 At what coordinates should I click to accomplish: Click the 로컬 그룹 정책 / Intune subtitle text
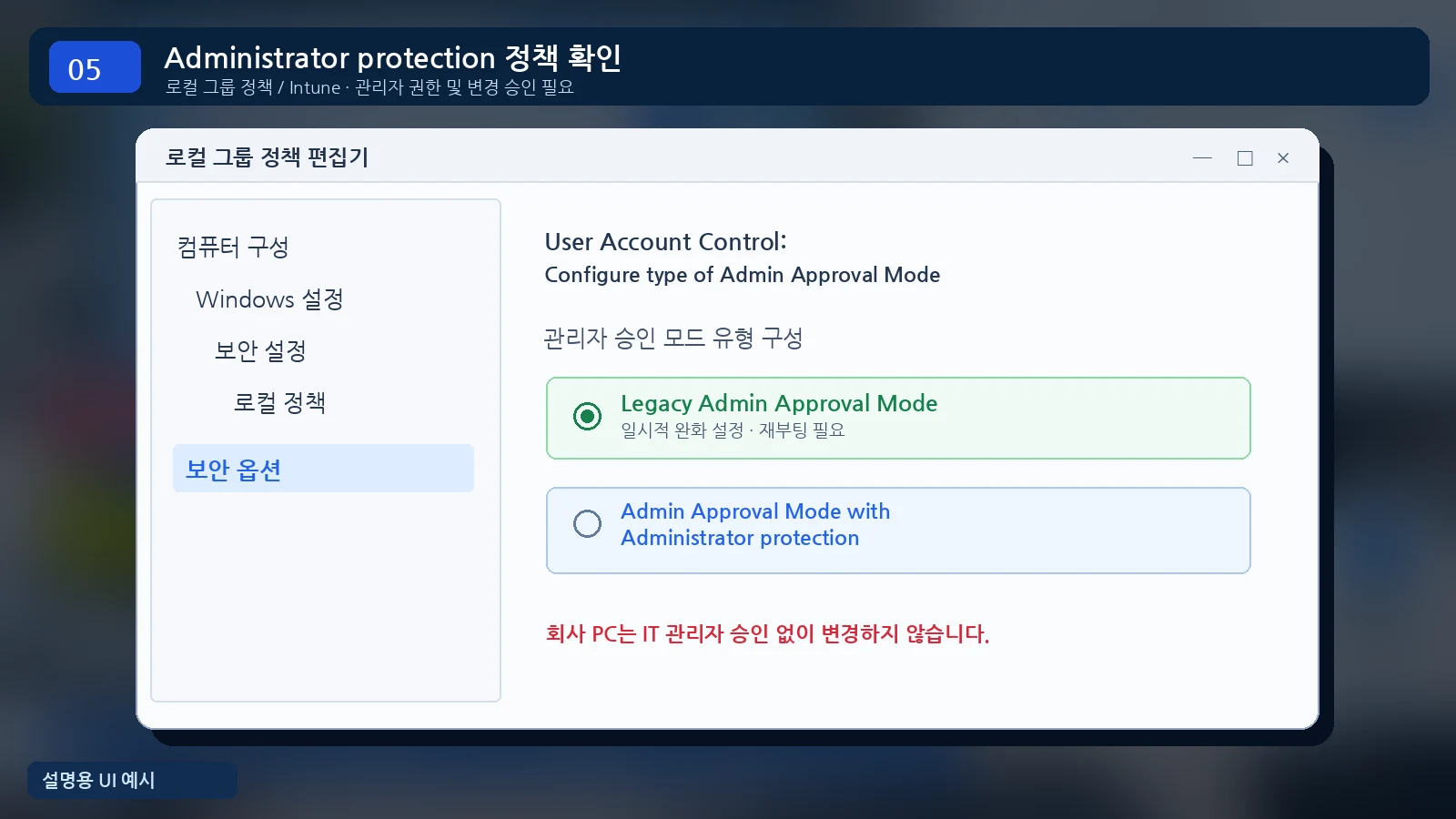369,87
